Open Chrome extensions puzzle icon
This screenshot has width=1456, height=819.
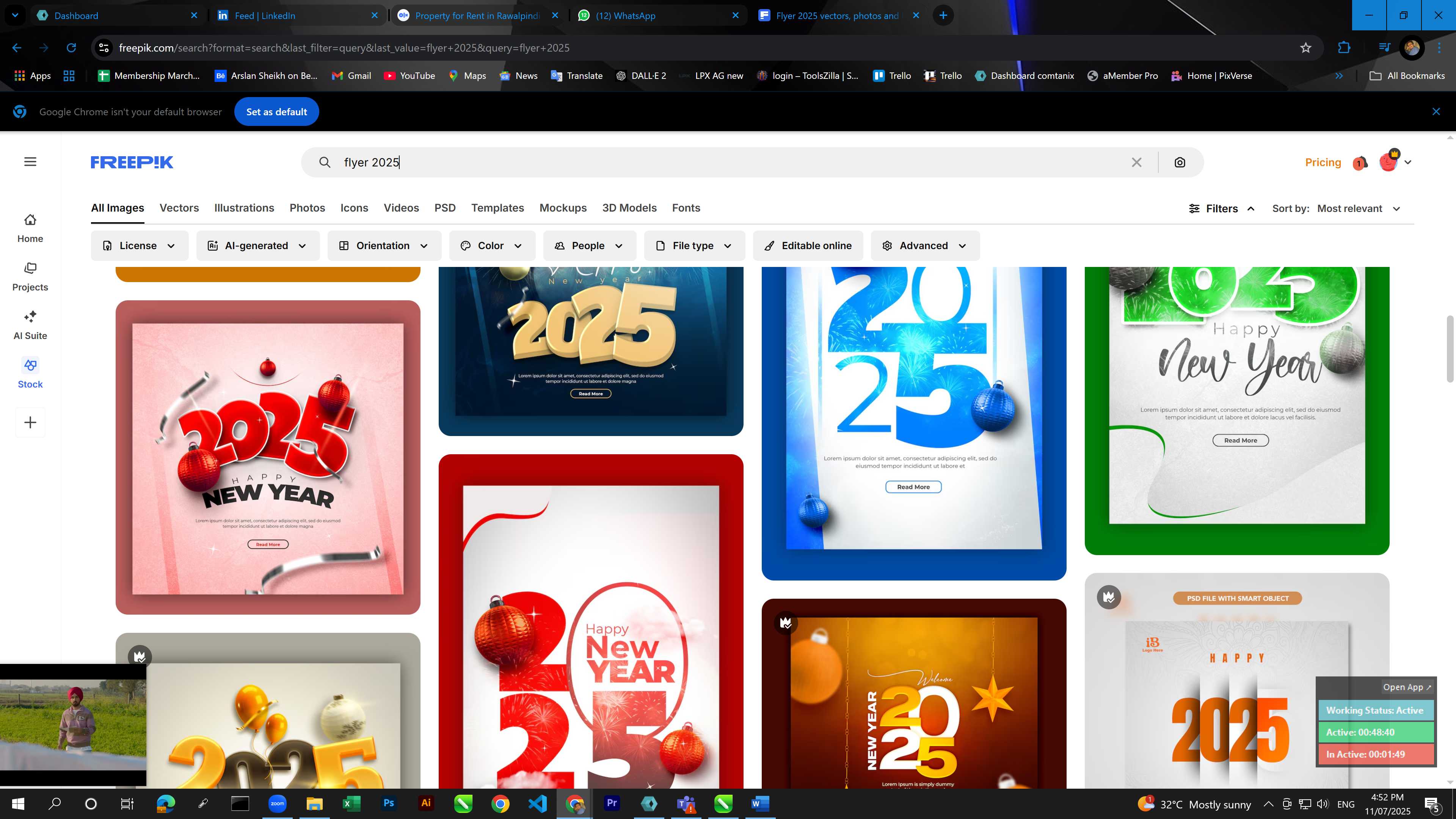coord(1344,48)
